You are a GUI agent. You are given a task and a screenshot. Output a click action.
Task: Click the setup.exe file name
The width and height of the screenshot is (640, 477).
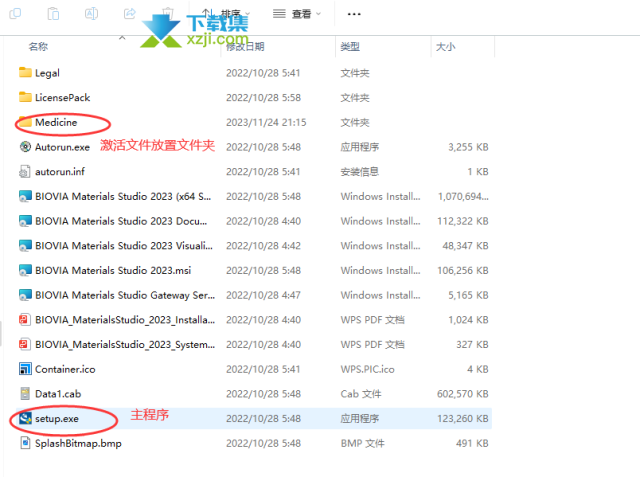coord(57,419)
